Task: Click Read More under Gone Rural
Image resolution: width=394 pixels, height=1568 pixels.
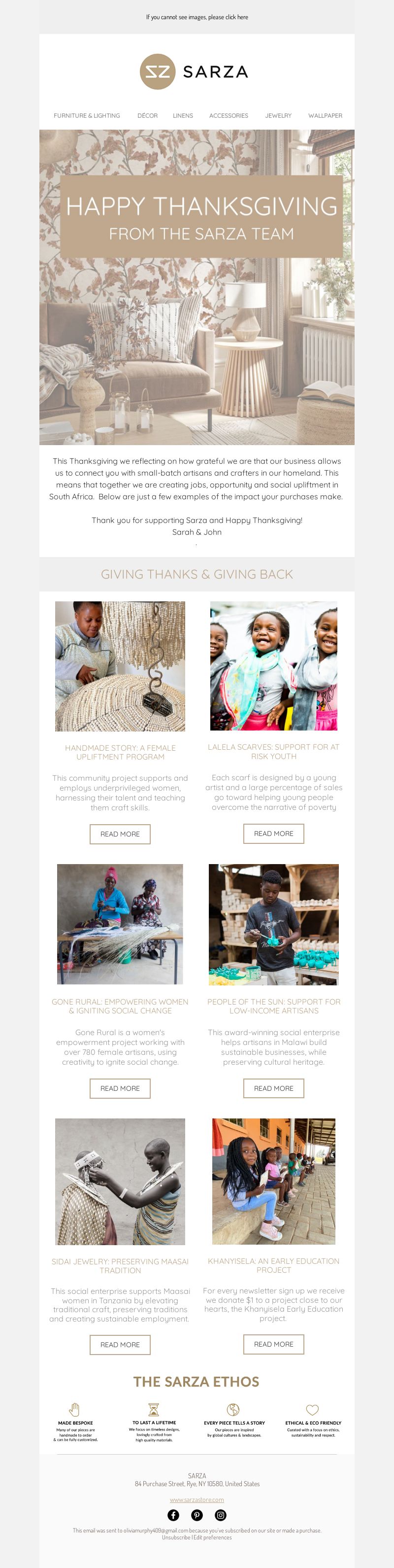Action: (x=120, y=1088)
